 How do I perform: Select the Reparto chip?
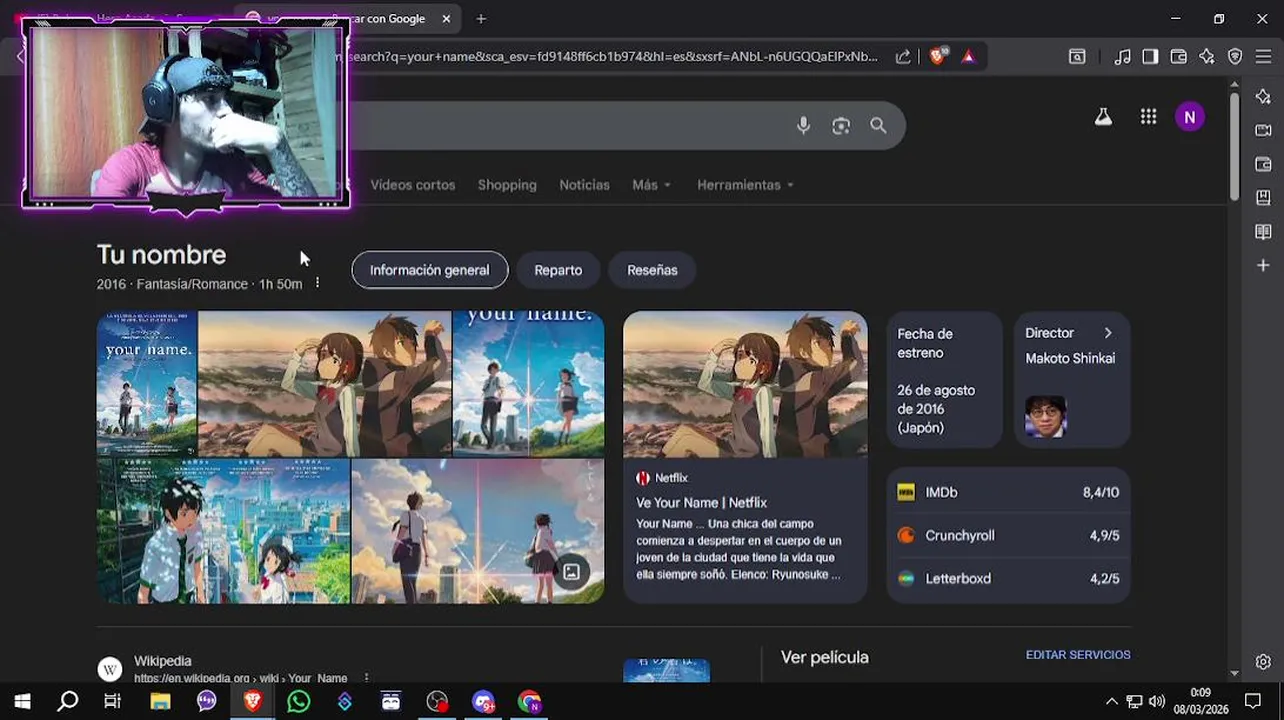[x=558, y=270]
